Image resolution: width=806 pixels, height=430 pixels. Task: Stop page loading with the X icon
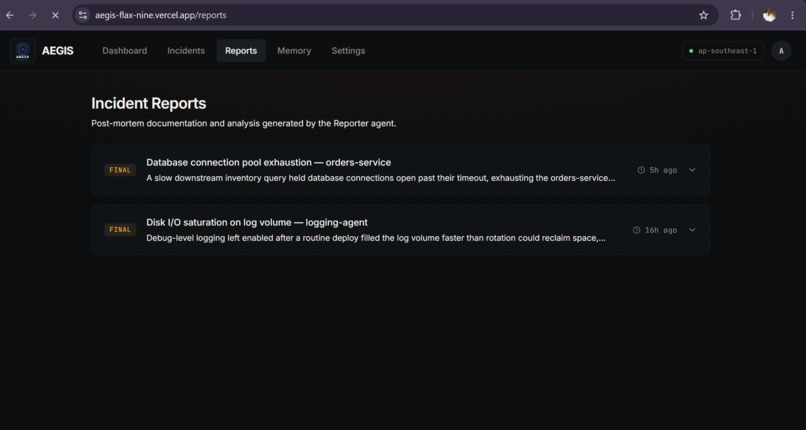pyautogui.click(x=55, y=15)
